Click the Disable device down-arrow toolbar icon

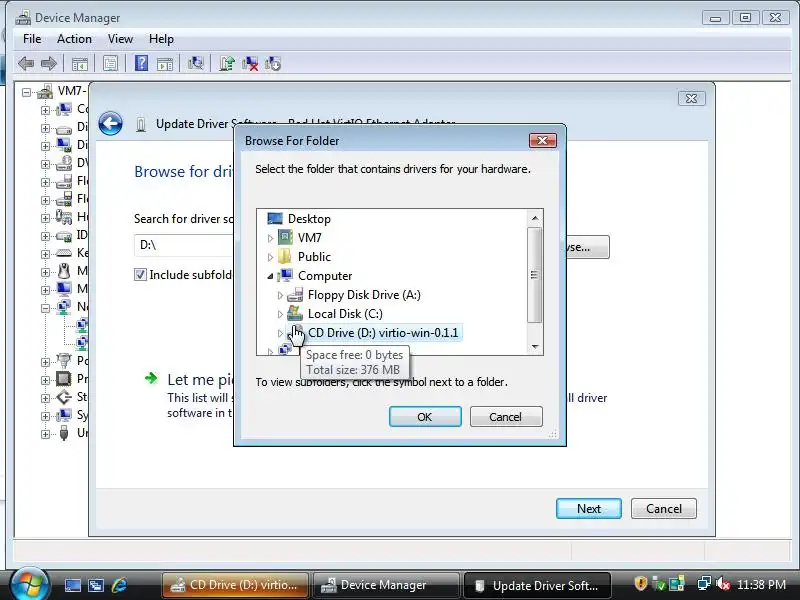coord(272,63)
